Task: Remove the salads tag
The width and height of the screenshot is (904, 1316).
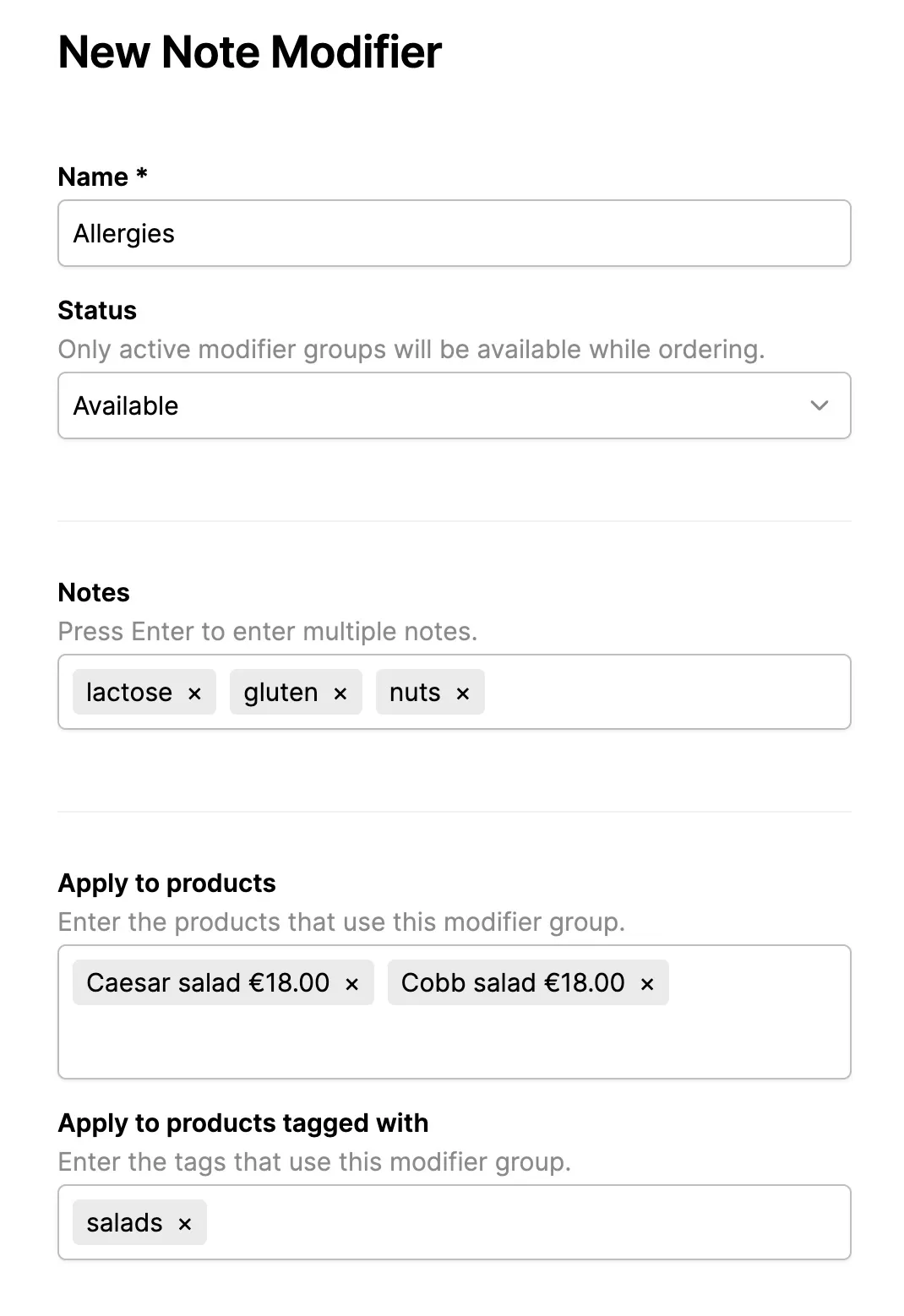Action: (x=185, y=1221)
